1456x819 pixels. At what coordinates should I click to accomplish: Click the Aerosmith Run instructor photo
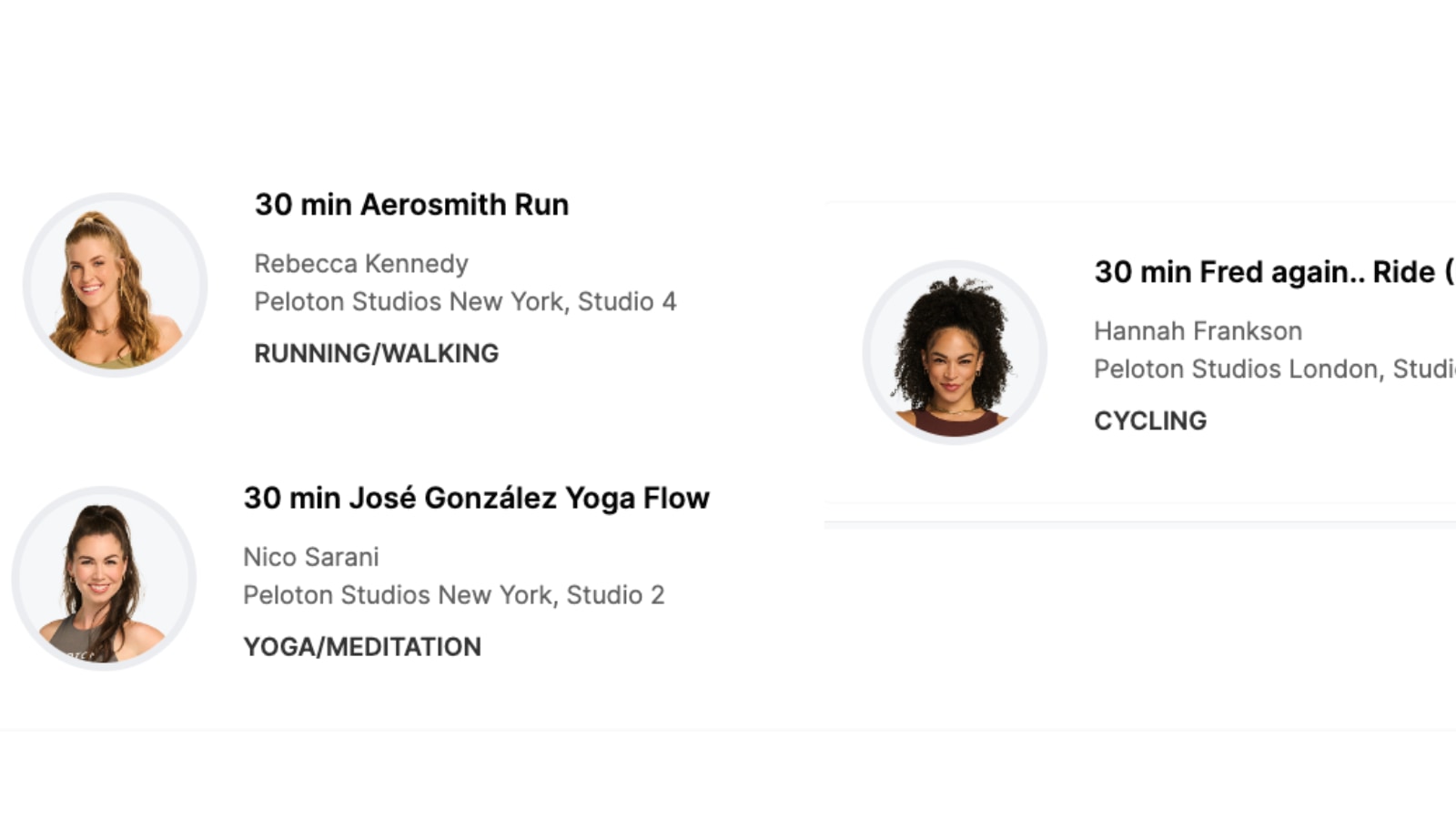coord(115,285)
